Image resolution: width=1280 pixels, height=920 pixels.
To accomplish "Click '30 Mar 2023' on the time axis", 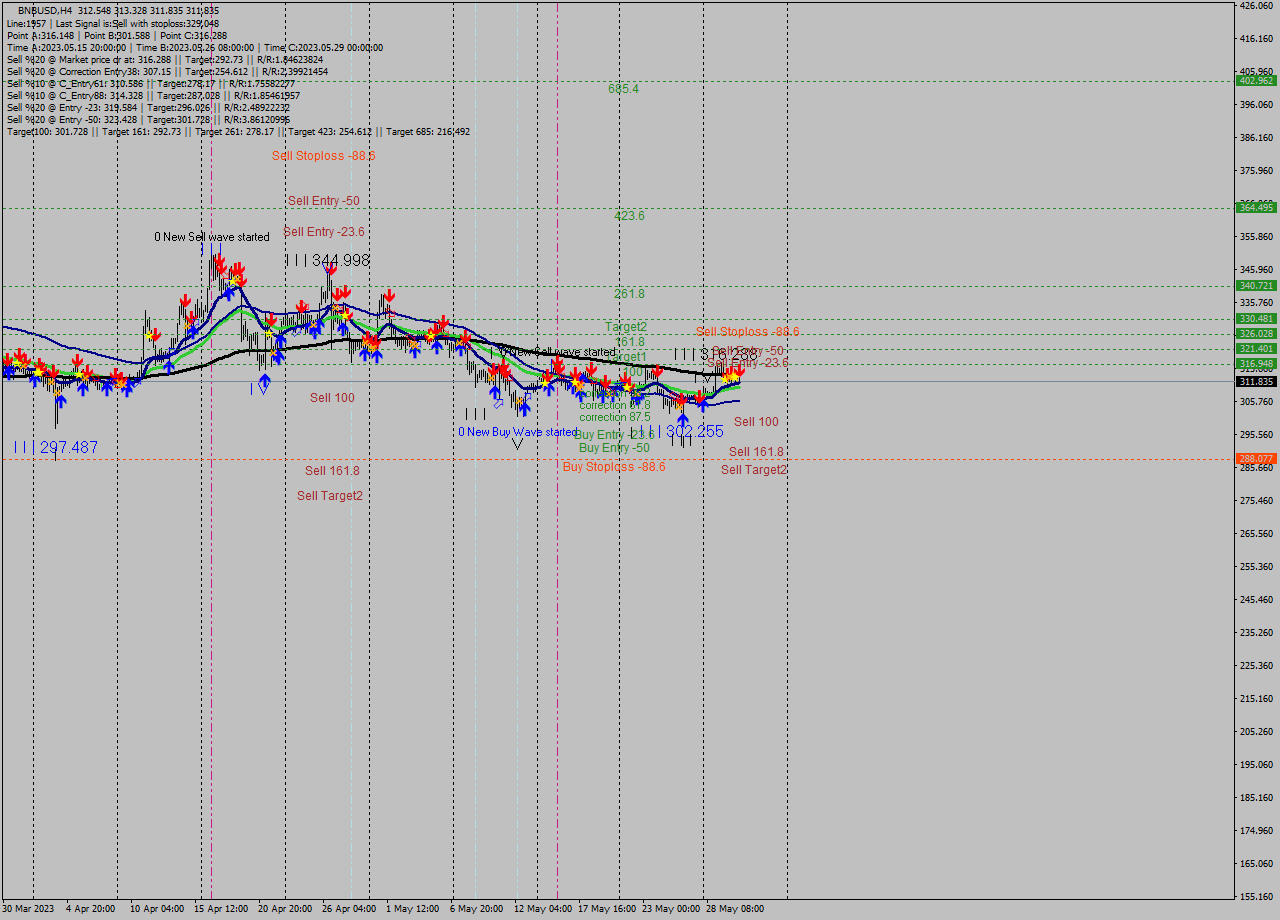I will [x=28, y=909].
